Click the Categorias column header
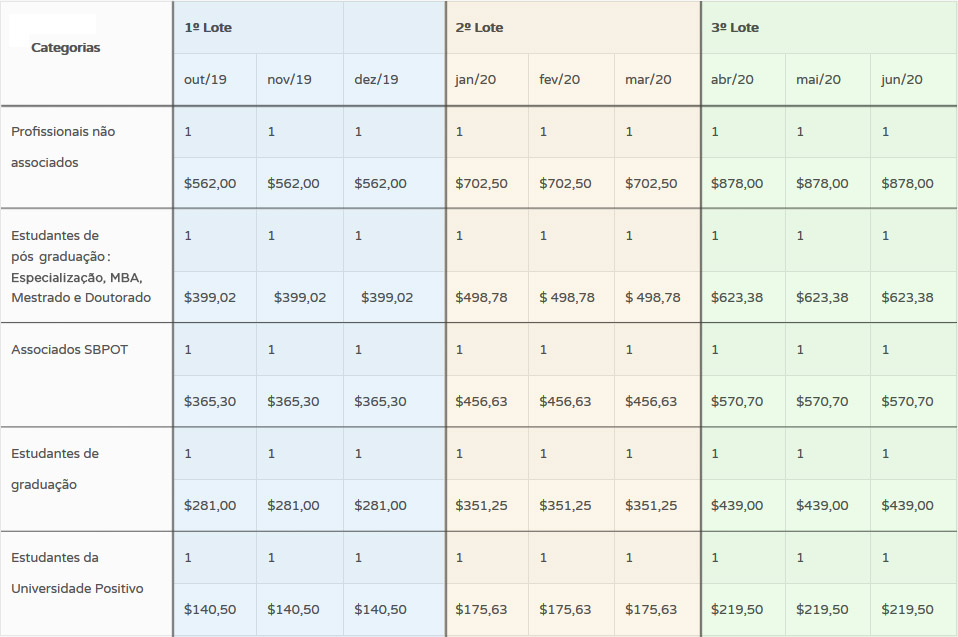The width and height of the screenshot is (958, 637). click(x=65, y=48)
